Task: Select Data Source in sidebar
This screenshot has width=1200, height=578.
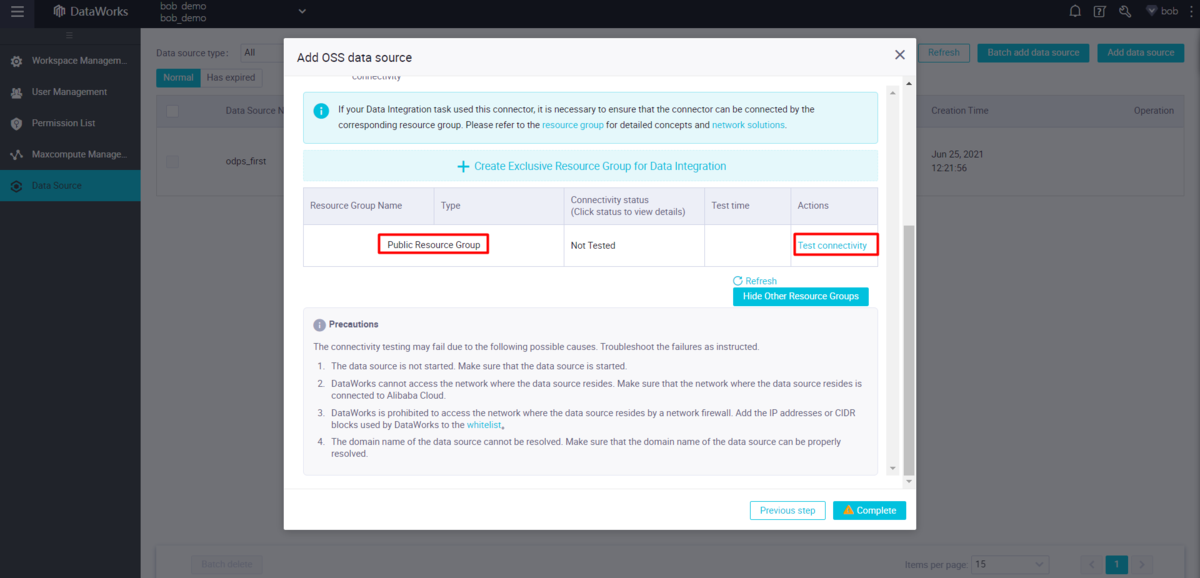Action: tap(70, 185)
